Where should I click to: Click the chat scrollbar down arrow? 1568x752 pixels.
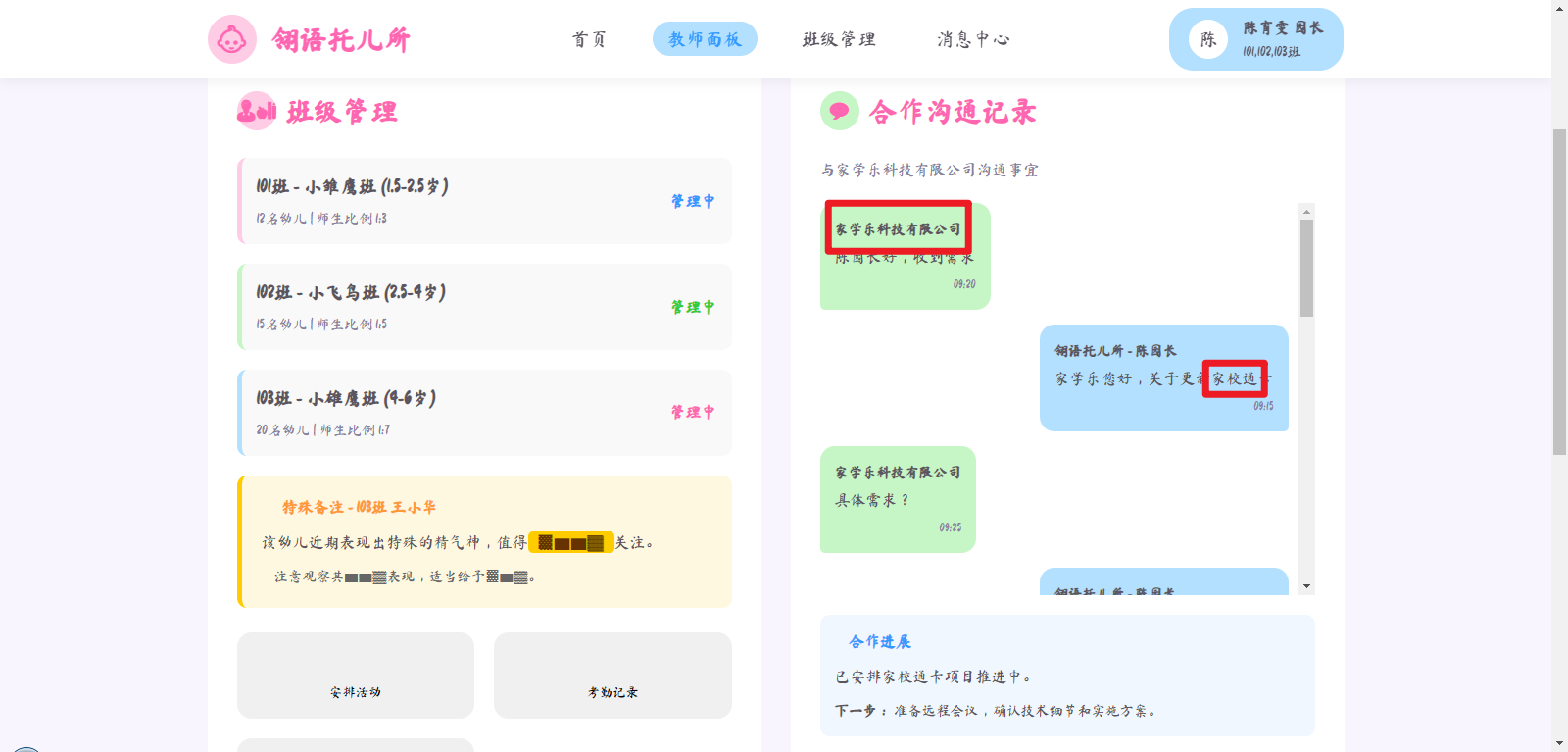tap(1306, 586)
